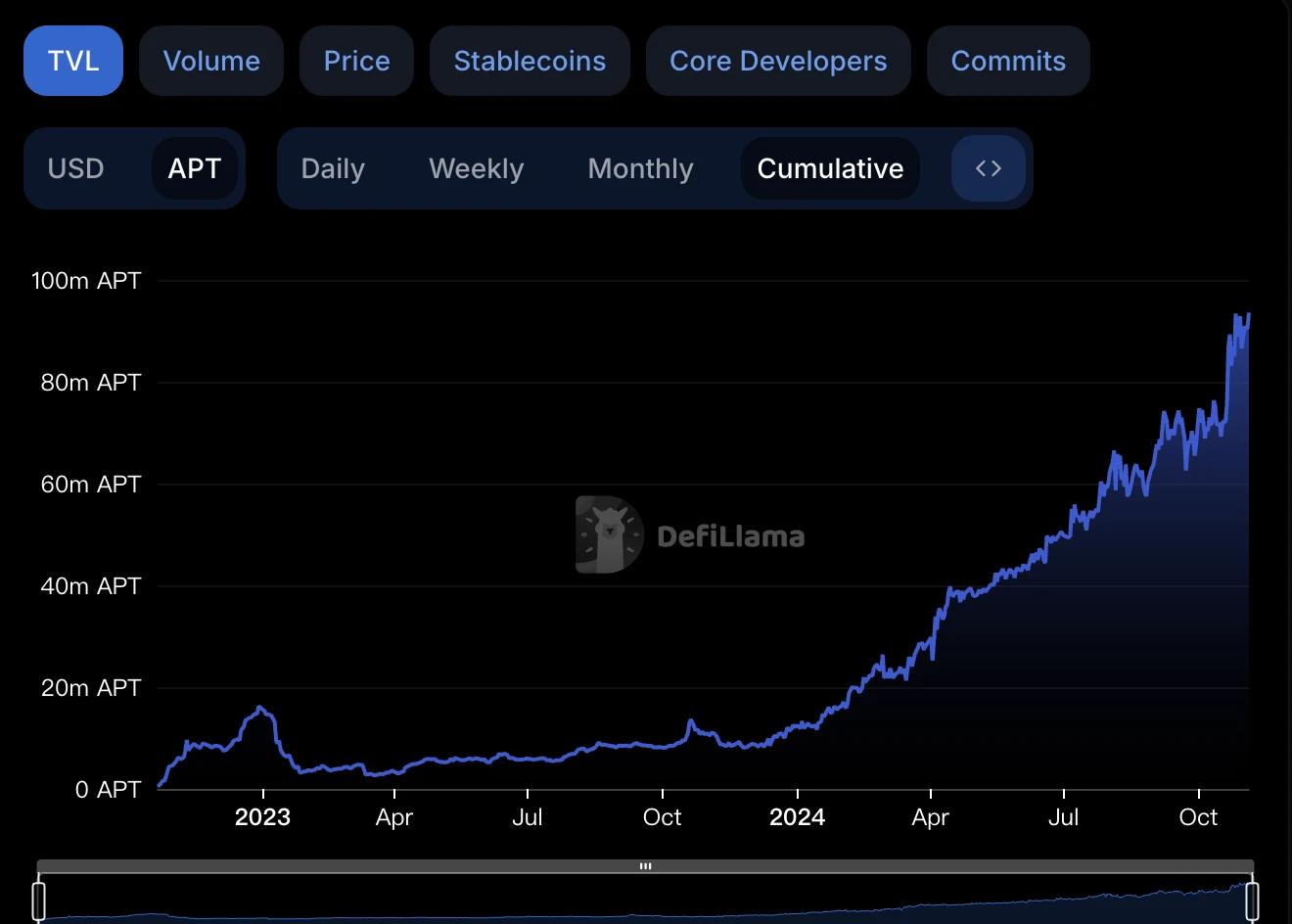Grab the left handle of range selector
The height and width of the screenshot is (924, 1292).
tap(39, 900)
